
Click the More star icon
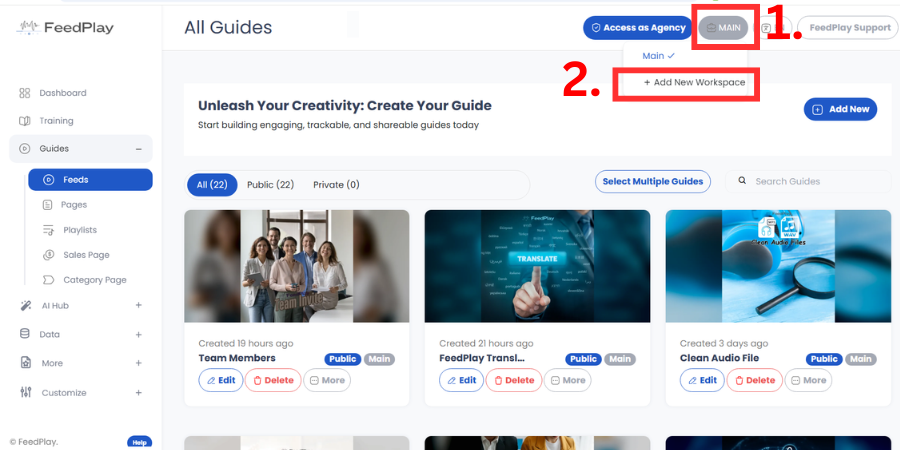(x=25, y=363)
